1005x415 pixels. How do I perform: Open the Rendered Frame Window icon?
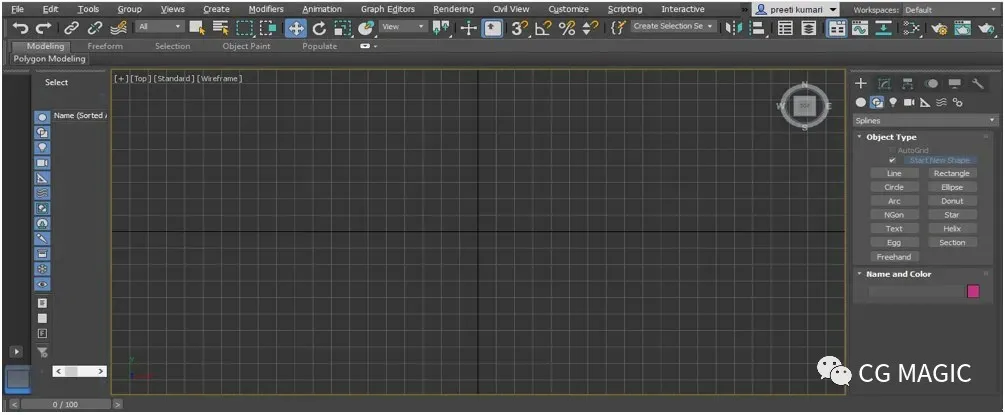(963, 28)
